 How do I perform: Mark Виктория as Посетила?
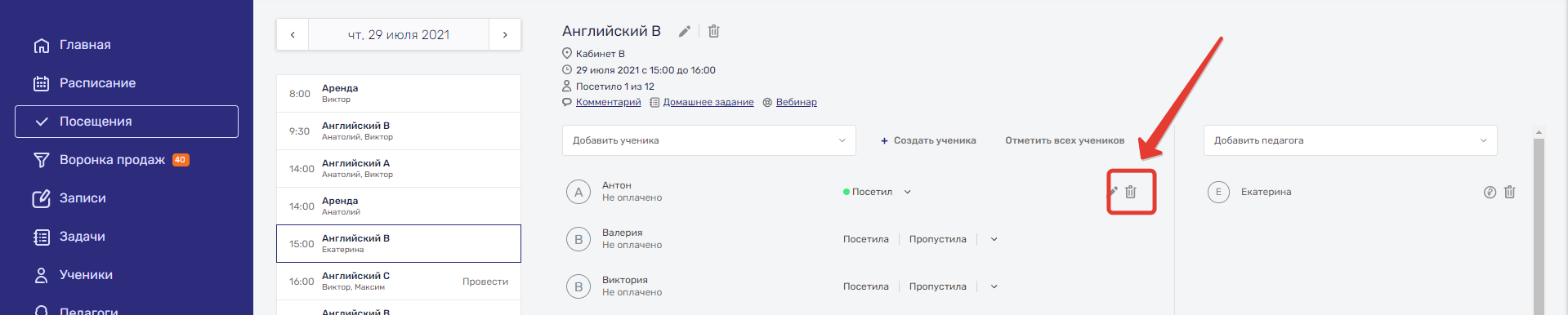point(866,286)
